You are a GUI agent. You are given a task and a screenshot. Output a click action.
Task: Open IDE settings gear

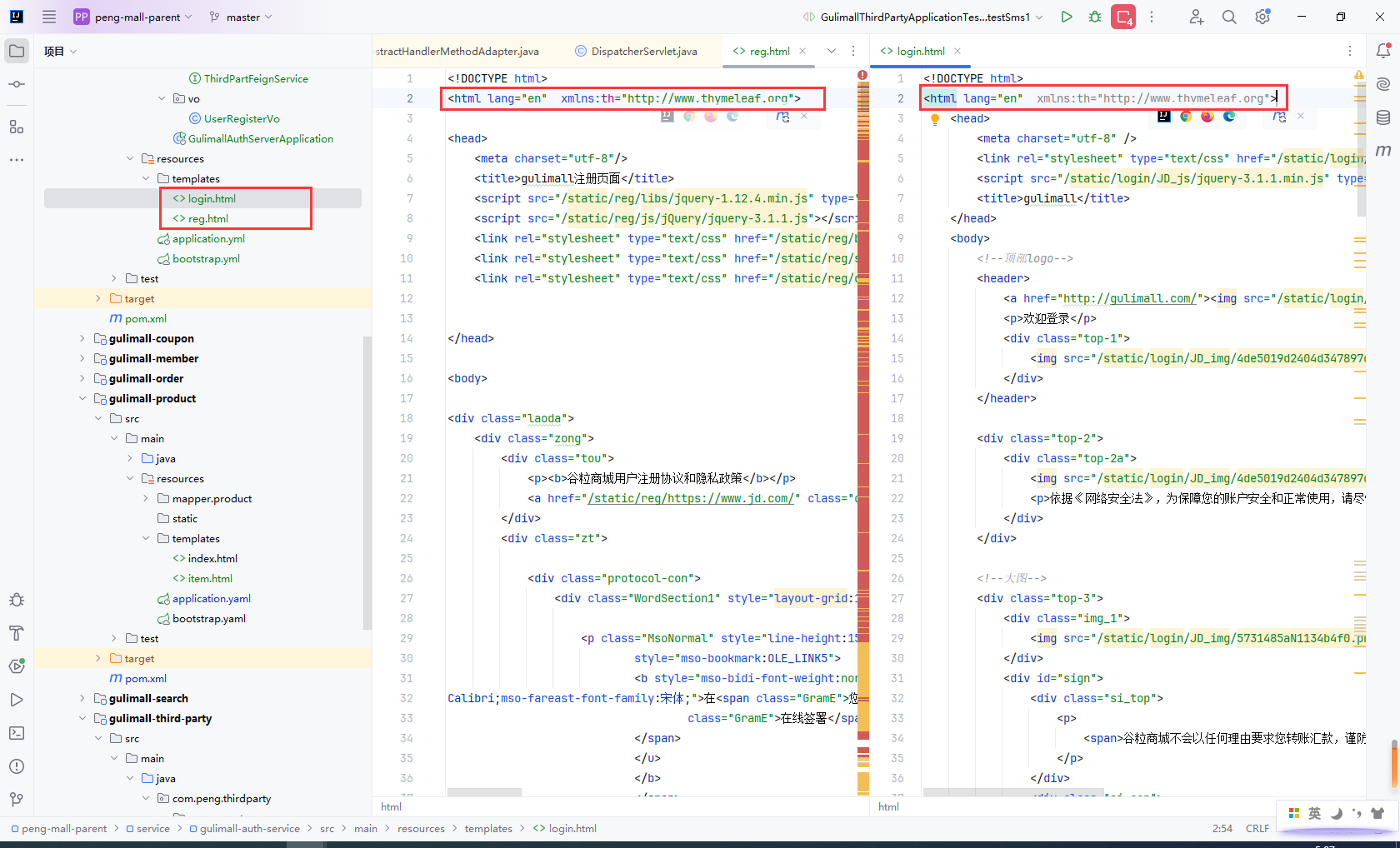tap(1262, 17)
